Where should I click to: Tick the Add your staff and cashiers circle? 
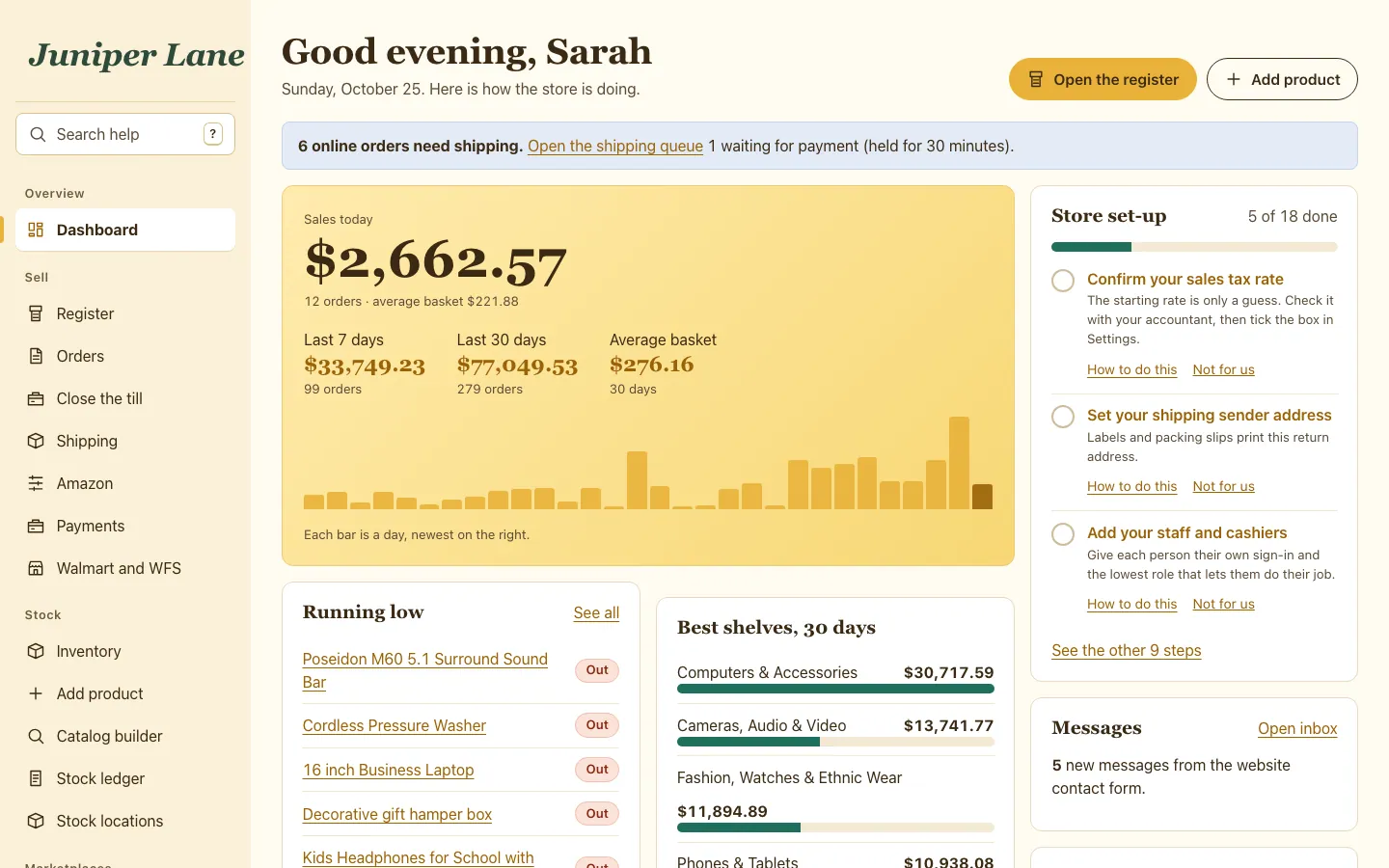coord(1063,534)
